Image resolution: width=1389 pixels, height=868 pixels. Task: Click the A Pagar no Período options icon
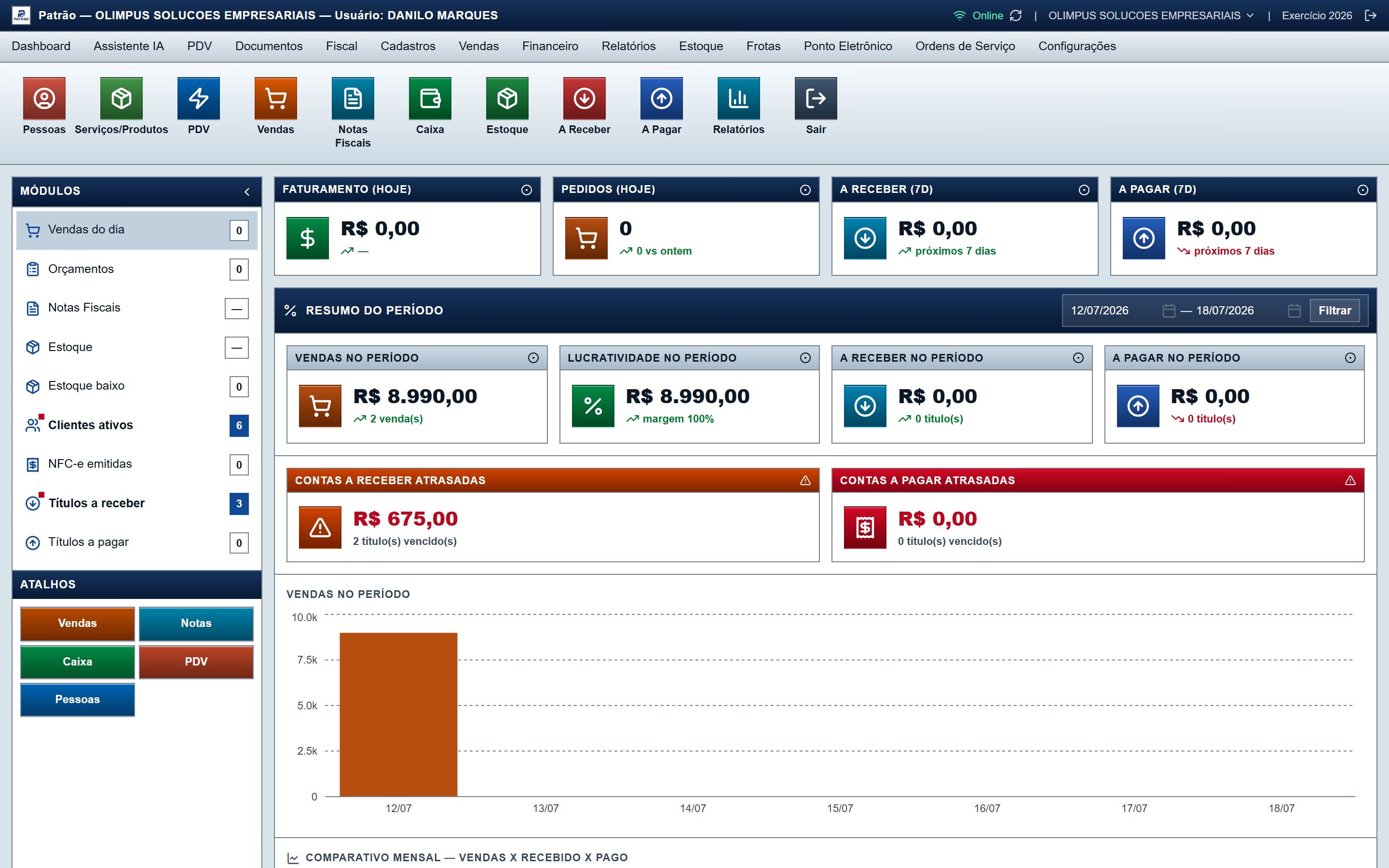pyautogui.click(x=1350, y=358)
